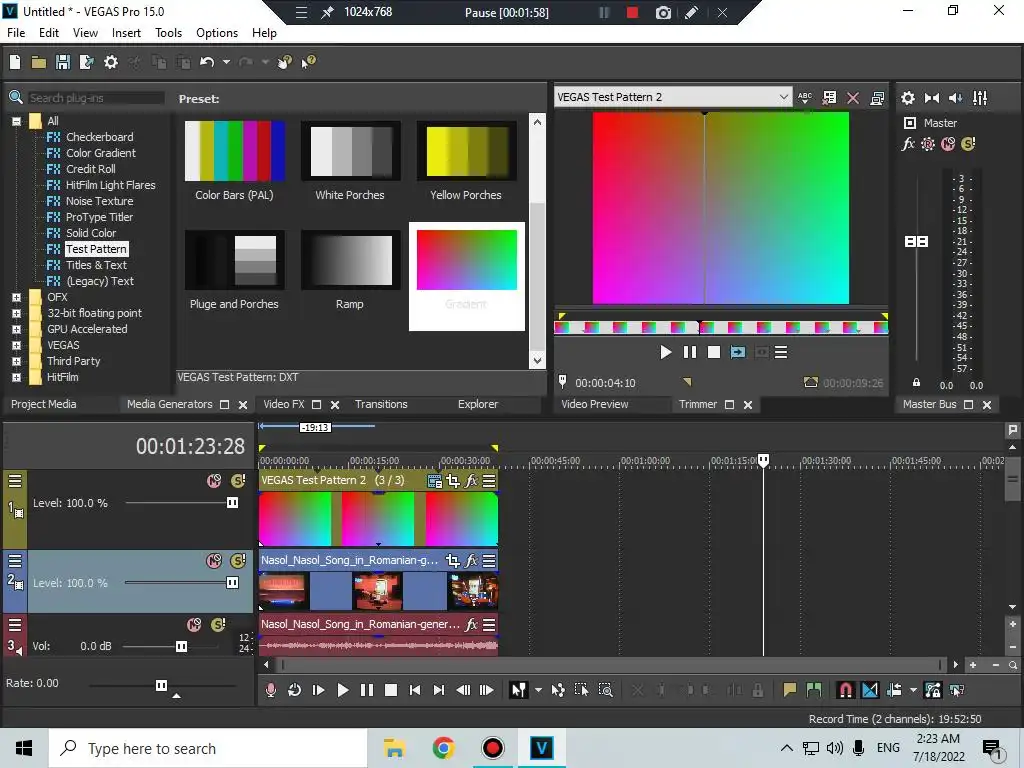
Task: Open Google Chrome from the taskbar
Action: [x=443, y=748]
